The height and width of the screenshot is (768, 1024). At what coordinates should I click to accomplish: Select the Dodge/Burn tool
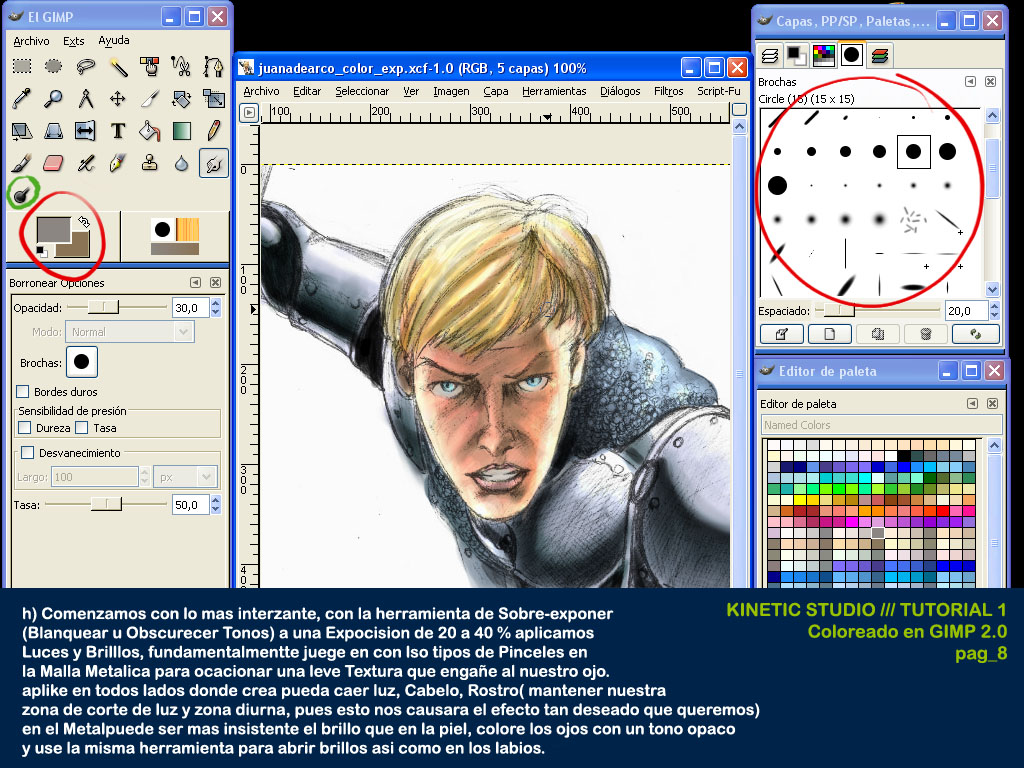(x=22, y=194)
